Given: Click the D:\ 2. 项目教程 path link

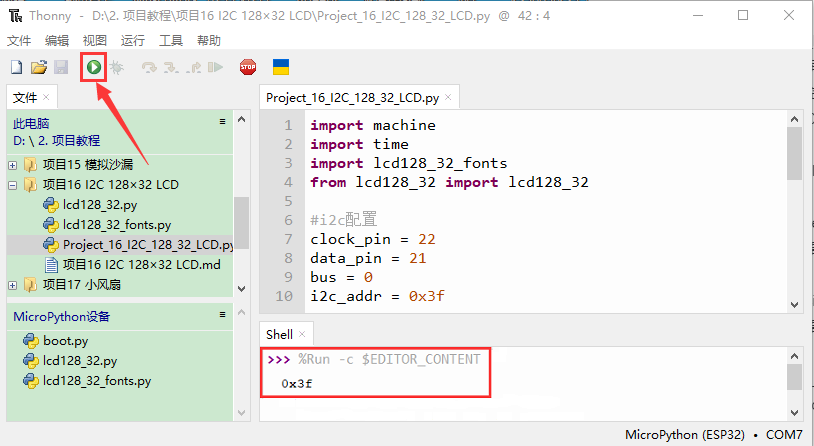Looking at the screenshot, I should pyautogui.click(x=57, y=141).
